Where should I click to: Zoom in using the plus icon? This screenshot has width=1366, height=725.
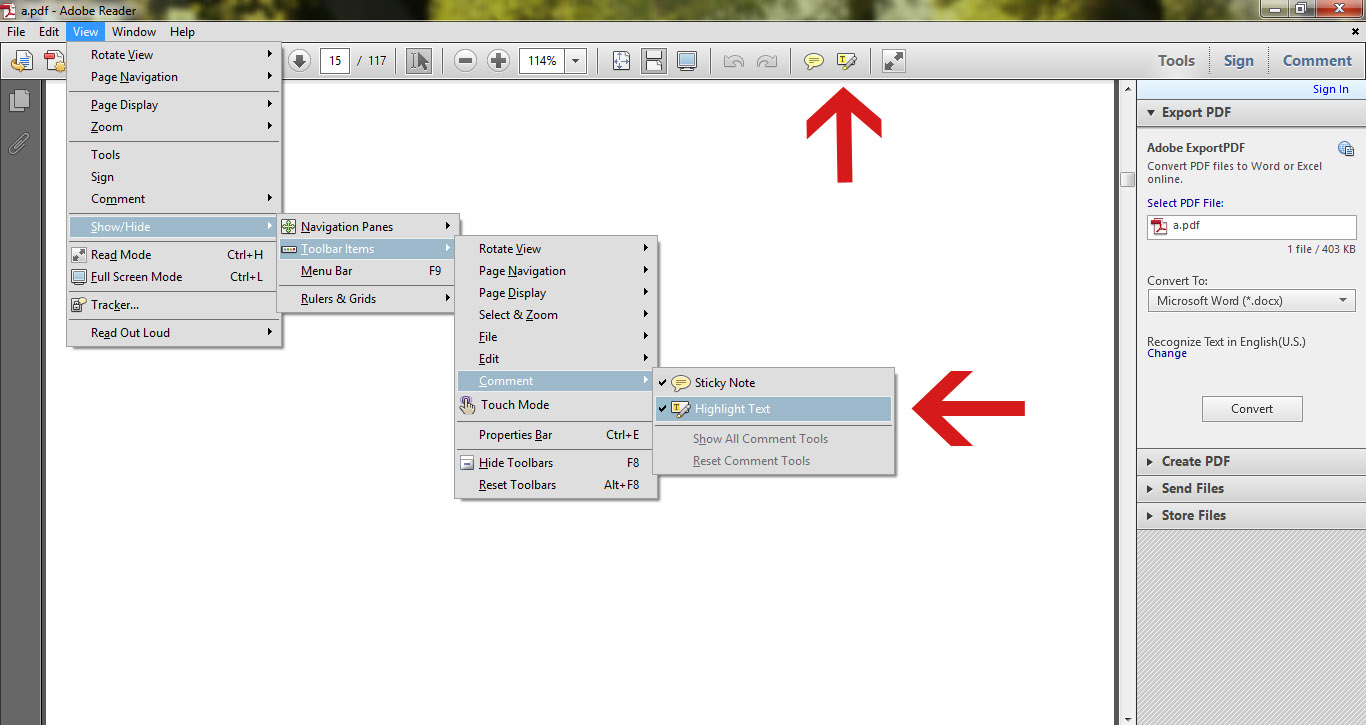498,60
